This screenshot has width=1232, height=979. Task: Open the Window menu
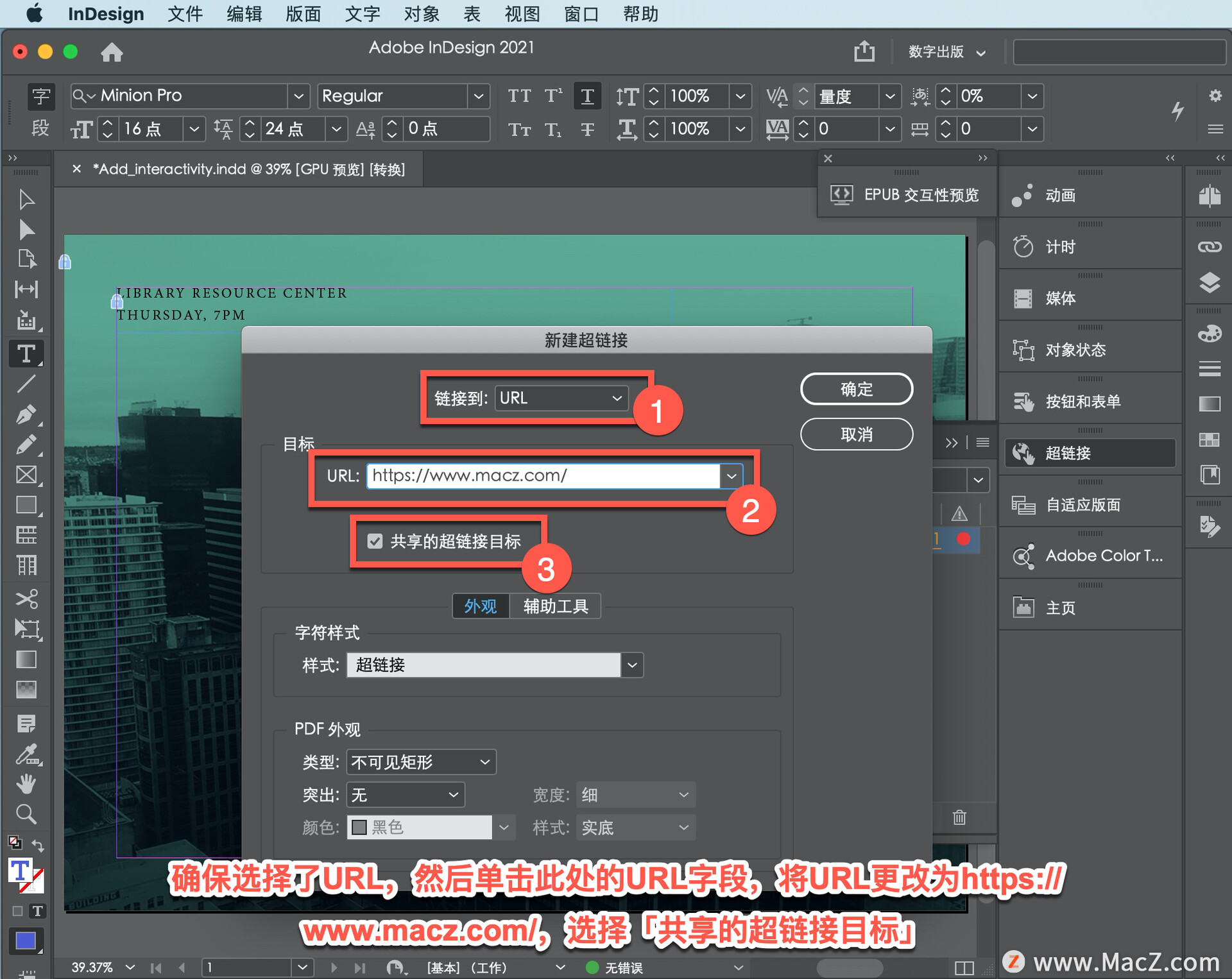click(581, 13)
